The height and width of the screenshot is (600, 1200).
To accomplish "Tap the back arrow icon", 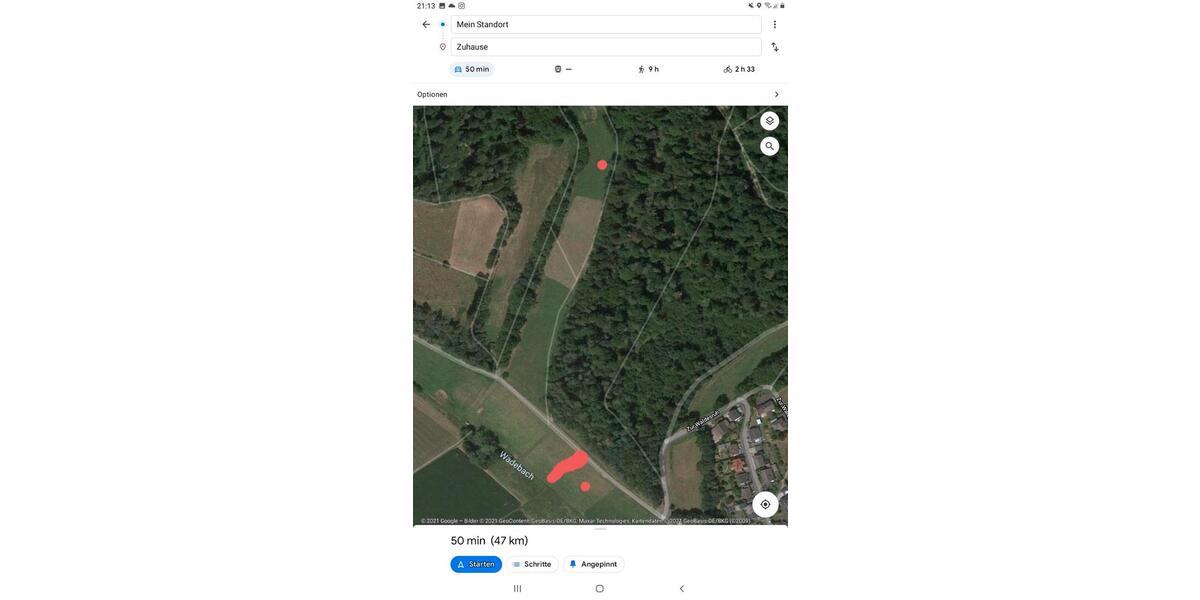I will pos(426,24).
